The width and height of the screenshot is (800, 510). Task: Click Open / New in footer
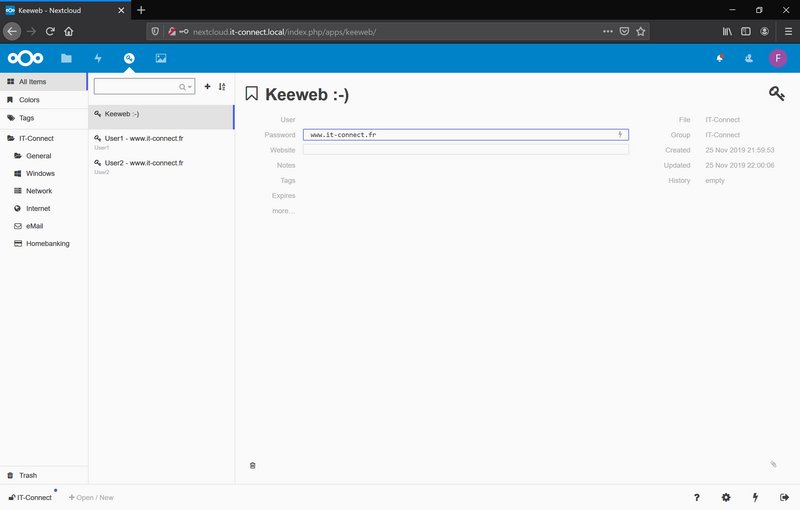click(x=91, y=497)
